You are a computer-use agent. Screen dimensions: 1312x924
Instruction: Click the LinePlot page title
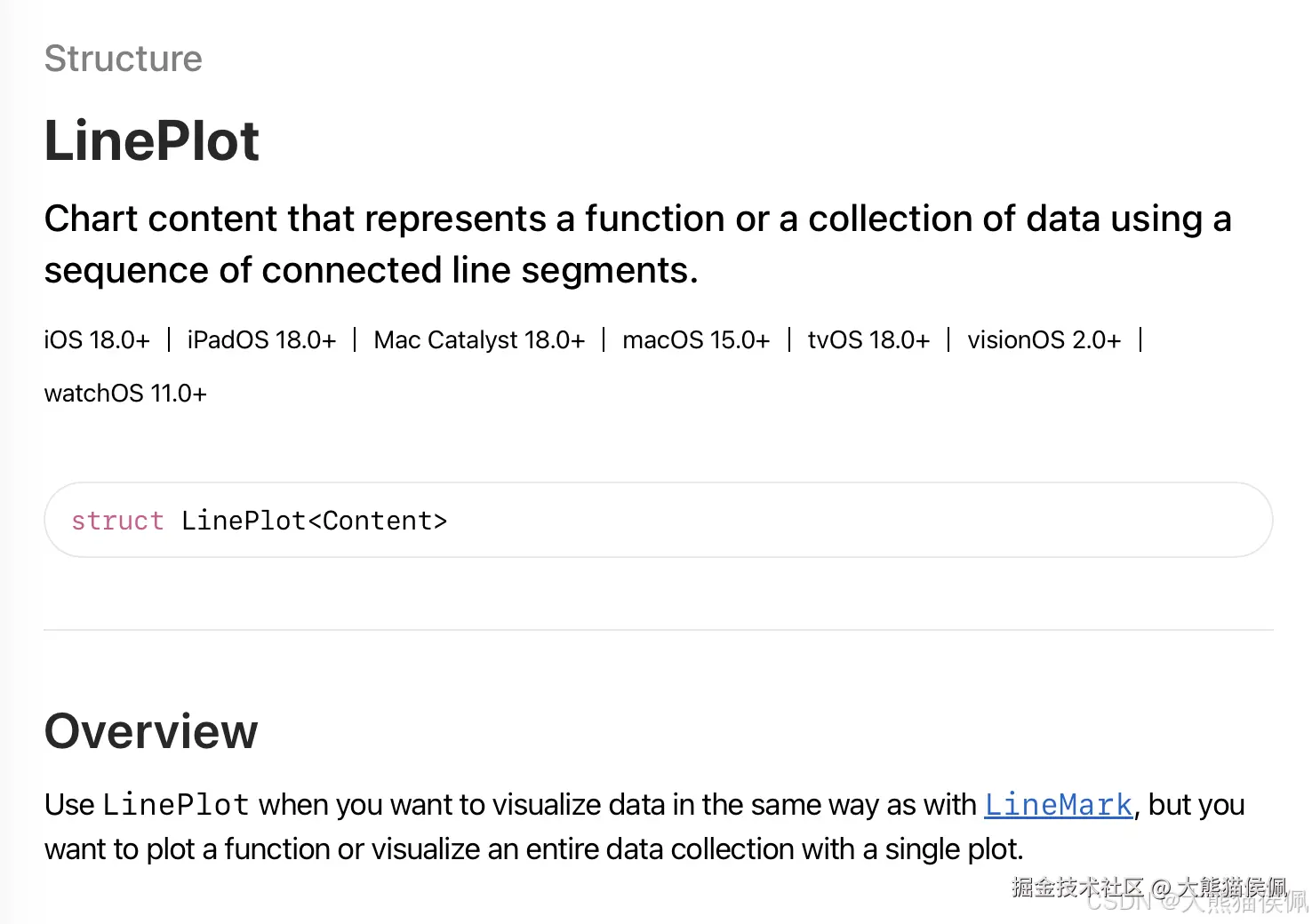coord(152,140)
